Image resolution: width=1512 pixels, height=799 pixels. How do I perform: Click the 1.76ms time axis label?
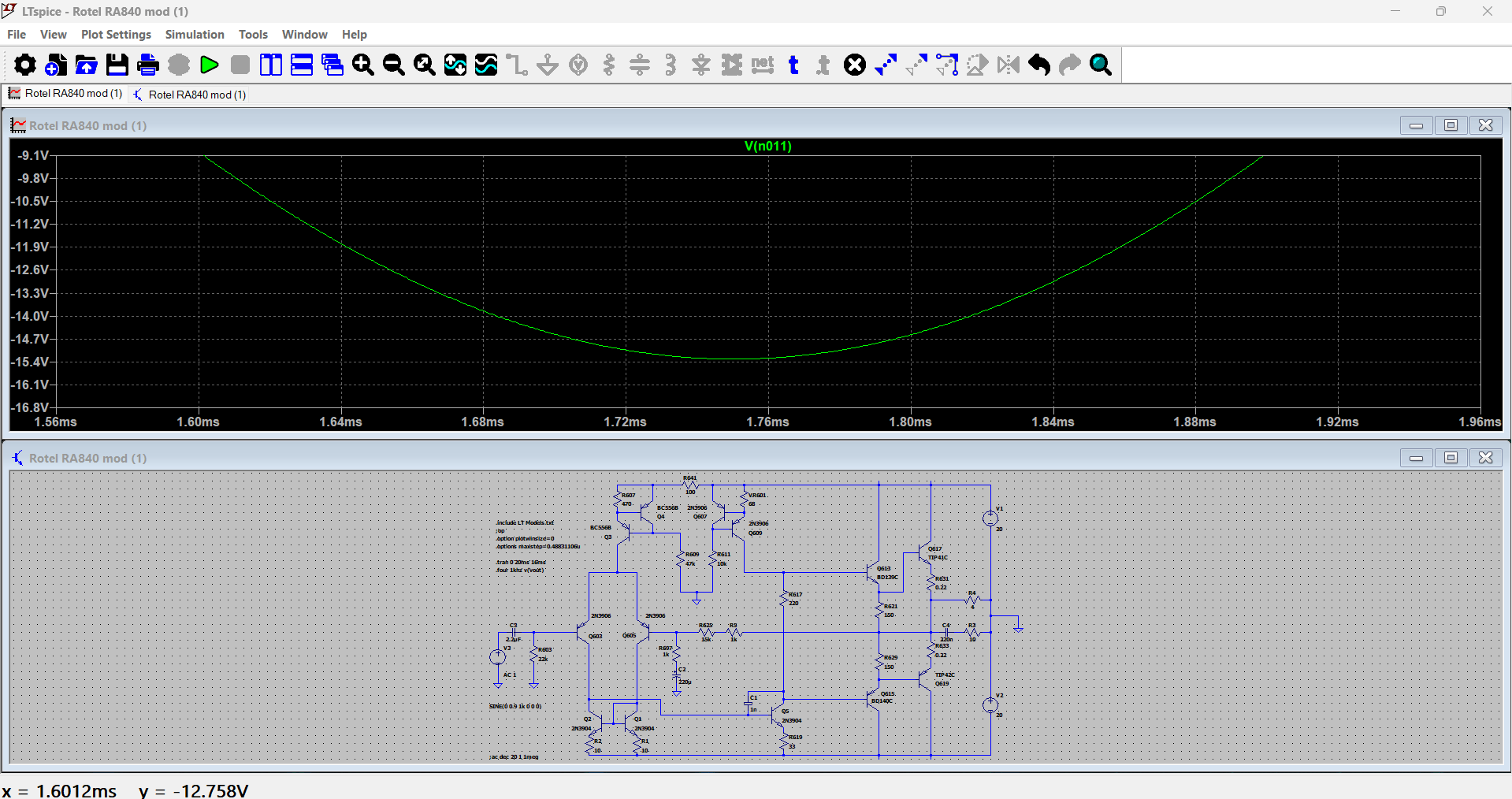pos(768,422)
